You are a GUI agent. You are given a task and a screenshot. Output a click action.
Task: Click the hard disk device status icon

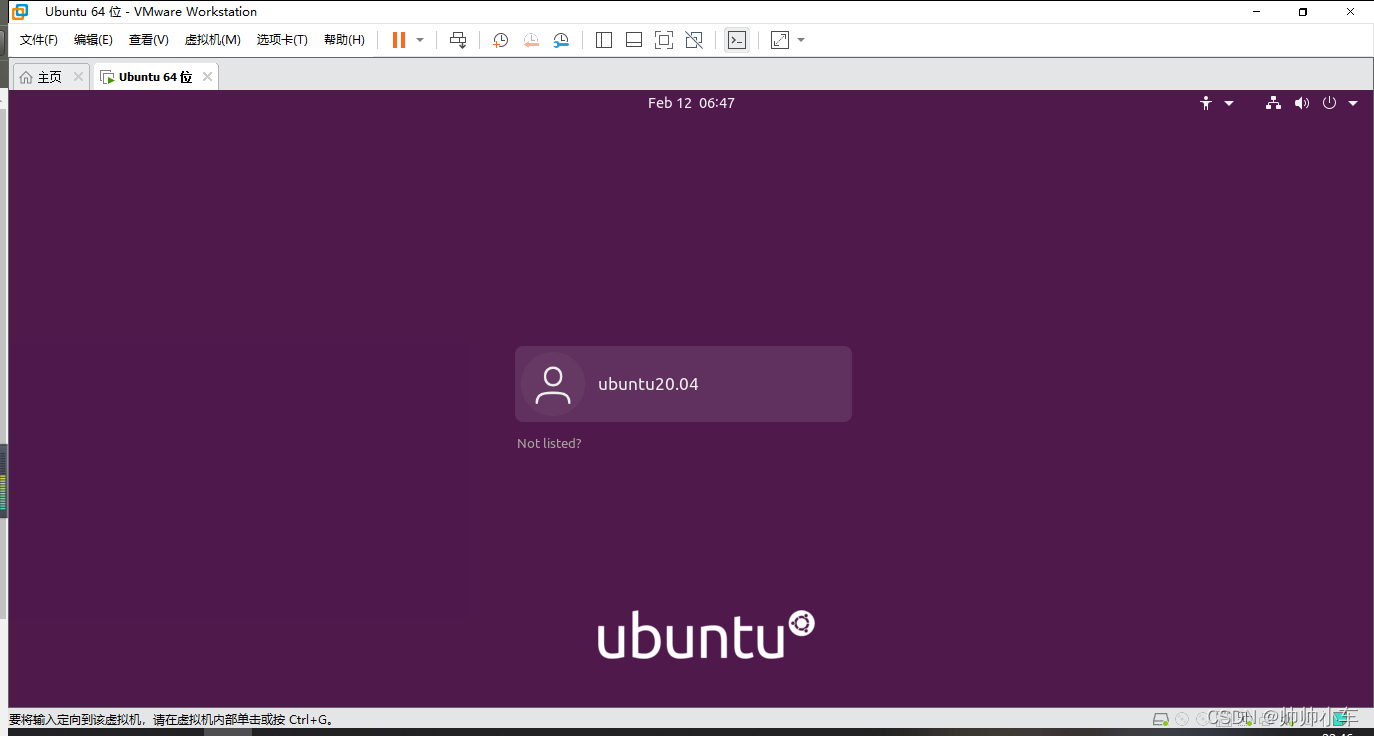[x=1160, y=719]
